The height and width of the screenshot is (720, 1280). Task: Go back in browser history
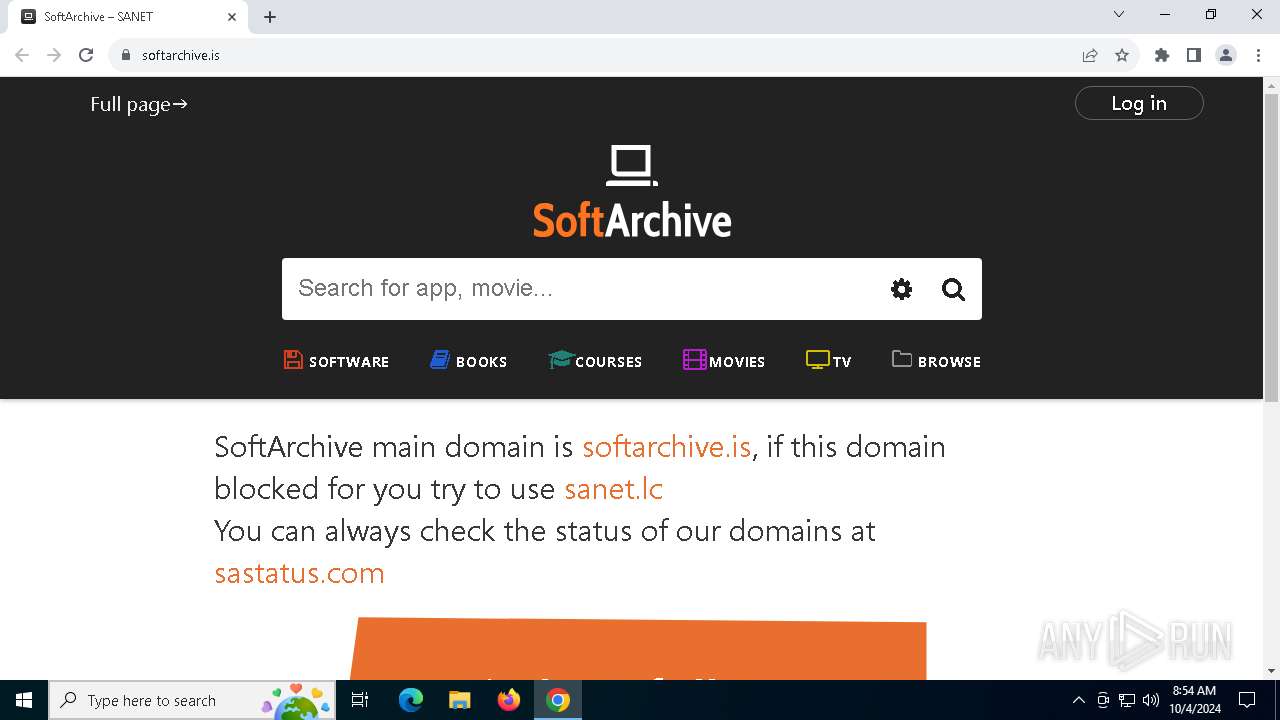(22, 55)
